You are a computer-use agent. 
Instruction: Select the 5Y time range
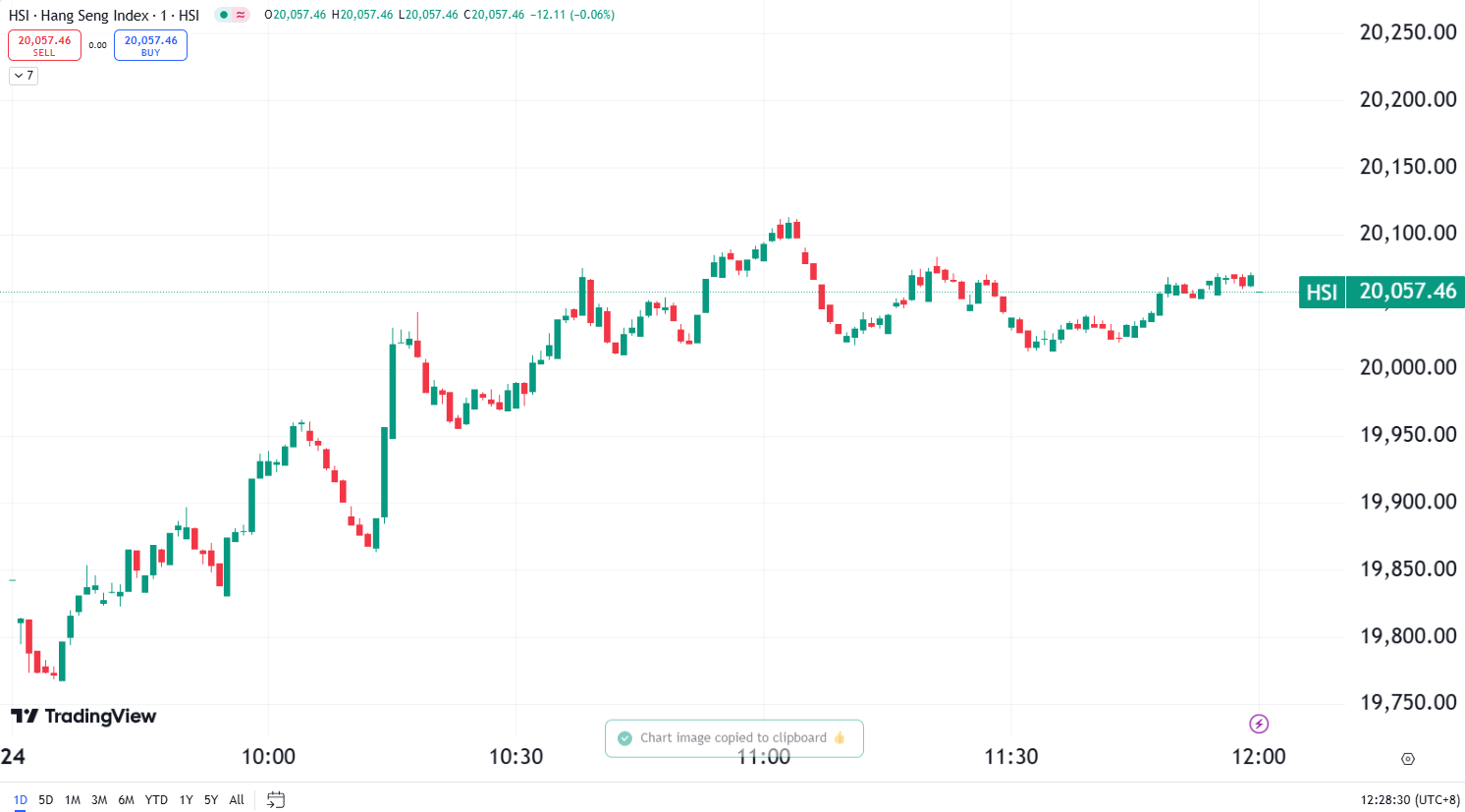[x=211, y=799]
